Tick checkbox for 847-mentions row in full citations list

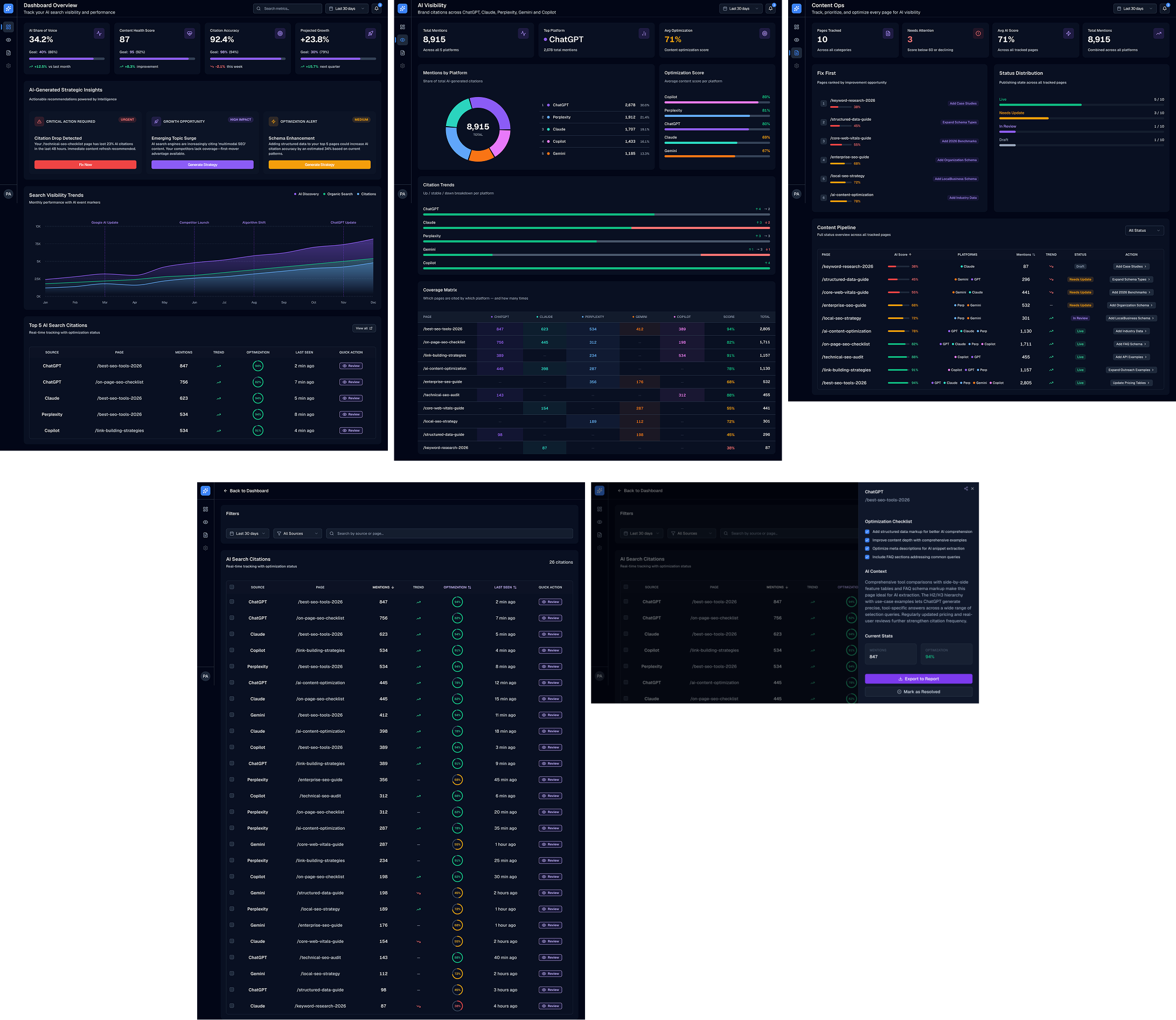pyautogui.click(x=232, y=602)
